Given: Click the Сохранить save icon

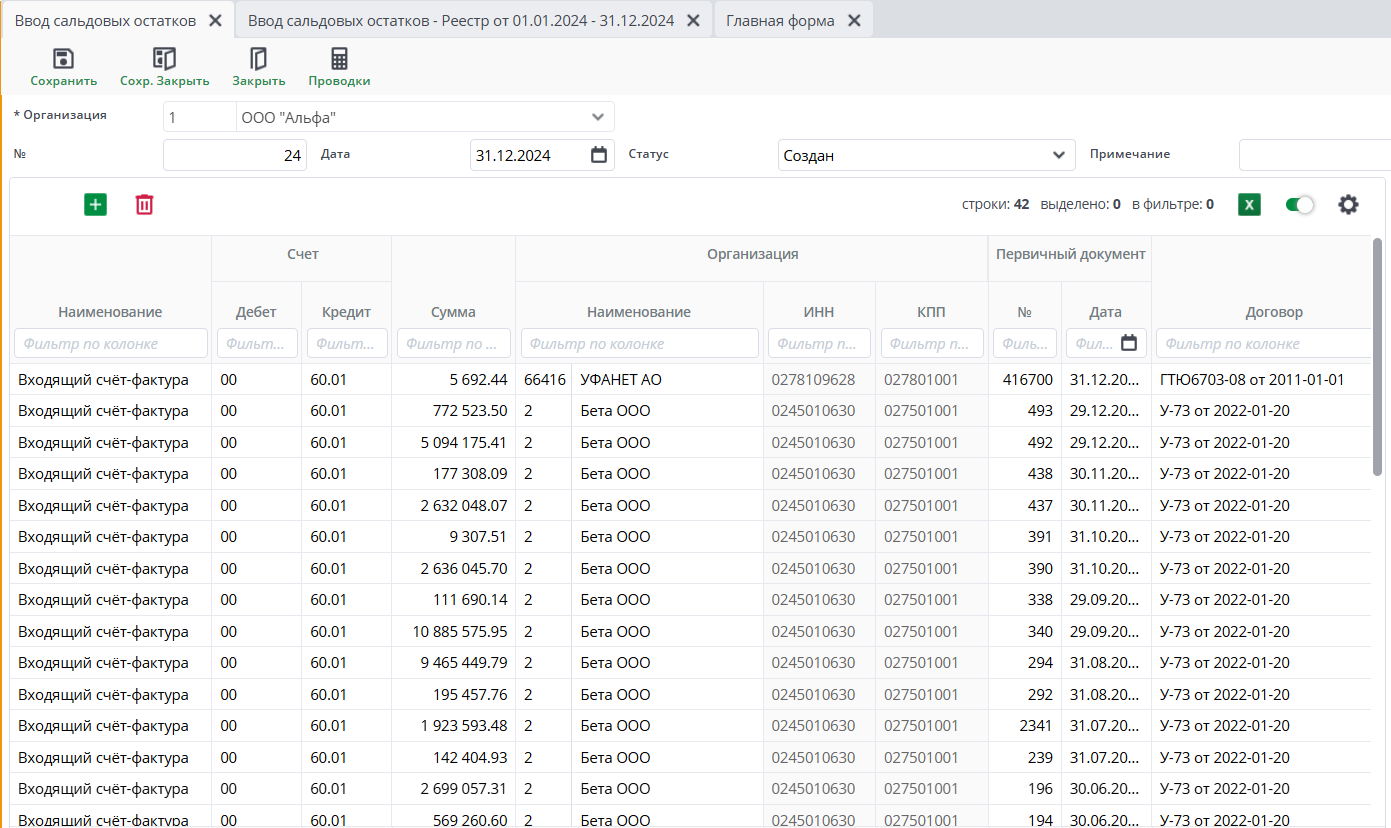Looking at the screenshot, I should coord(63,59).
